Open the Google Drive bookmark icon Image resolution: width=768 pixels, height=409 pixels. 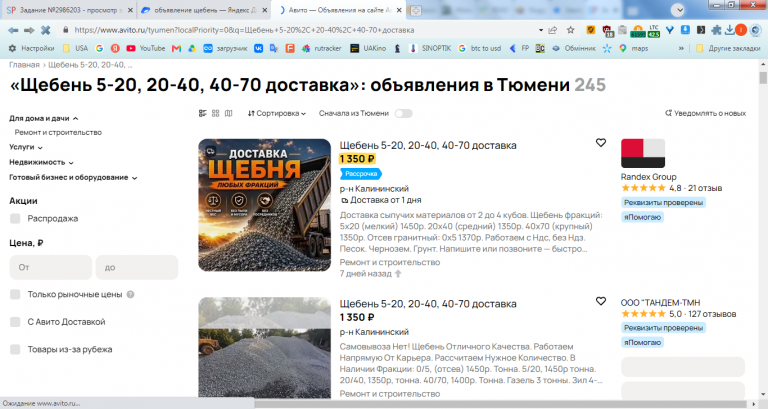click(192, 48)
